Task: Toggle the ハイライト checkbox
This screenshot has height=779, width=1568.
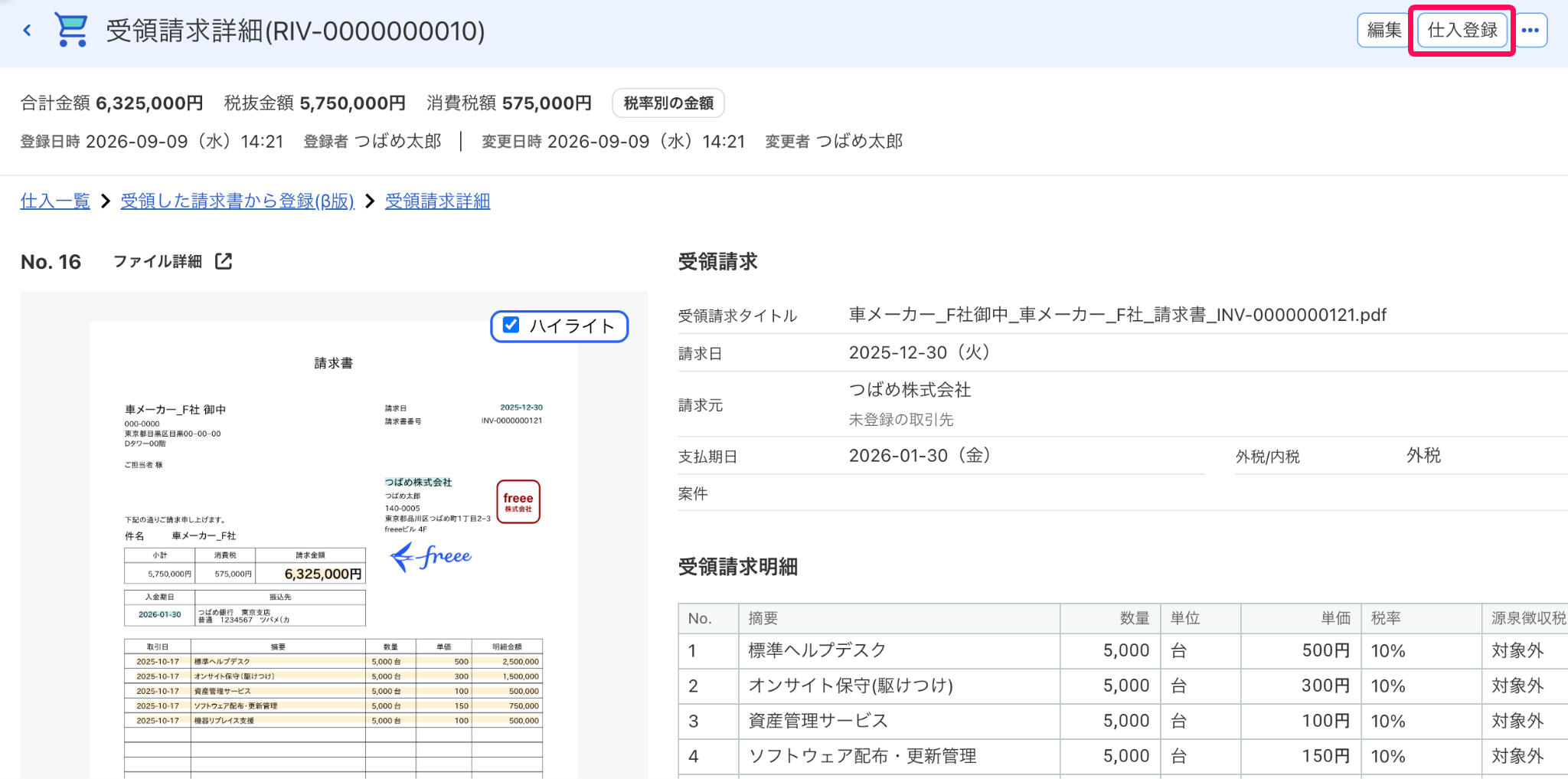Action: click(x=511, y=326)
